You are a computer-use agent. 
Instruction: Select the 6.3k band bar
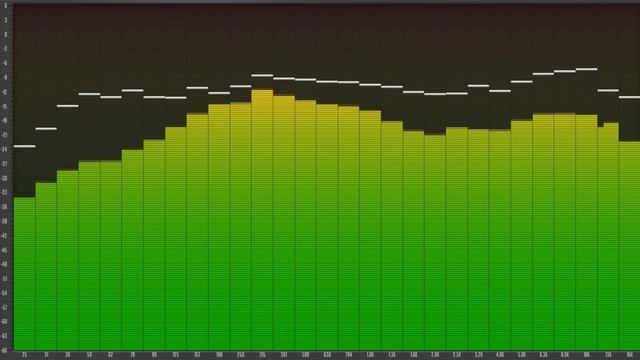pyautogui.click(x=543, y=232)
